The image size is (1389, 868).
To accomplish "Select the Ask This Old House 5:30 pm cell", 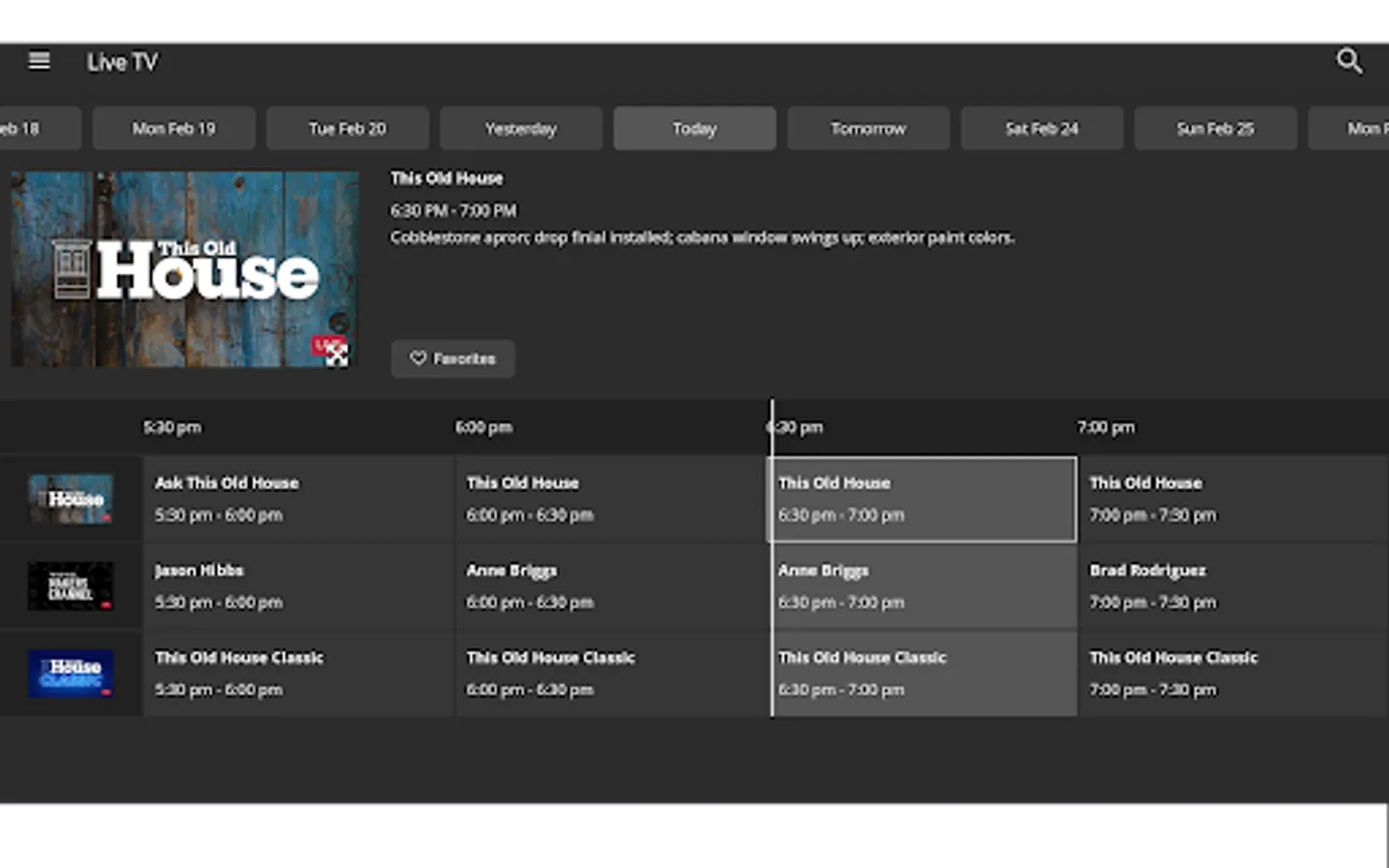I will (x=299, y=499).
